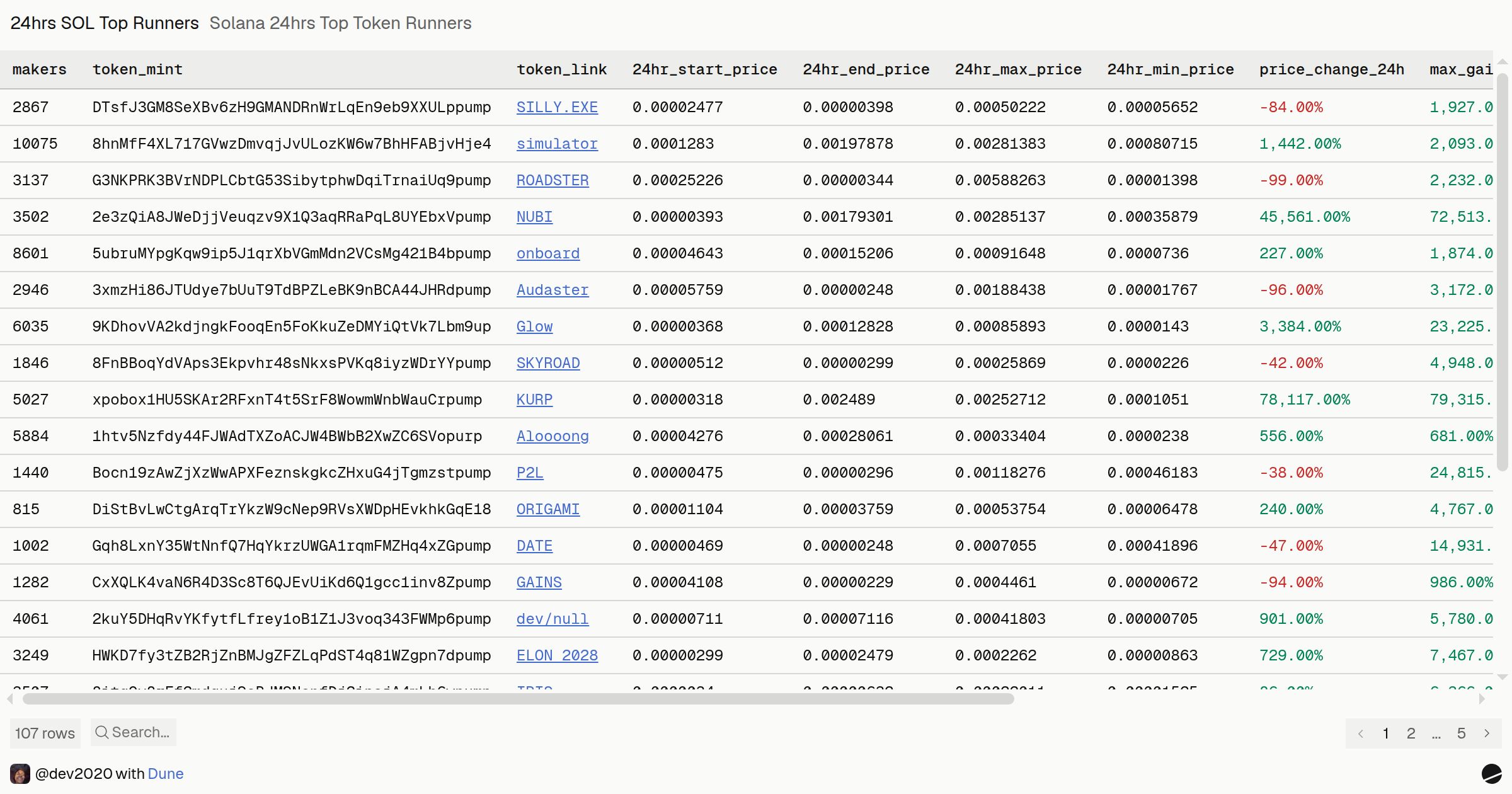This screenshot has height=794, width=1512.
Task: Click the vertical scrollbar thumb
Action: point(1503,272)
